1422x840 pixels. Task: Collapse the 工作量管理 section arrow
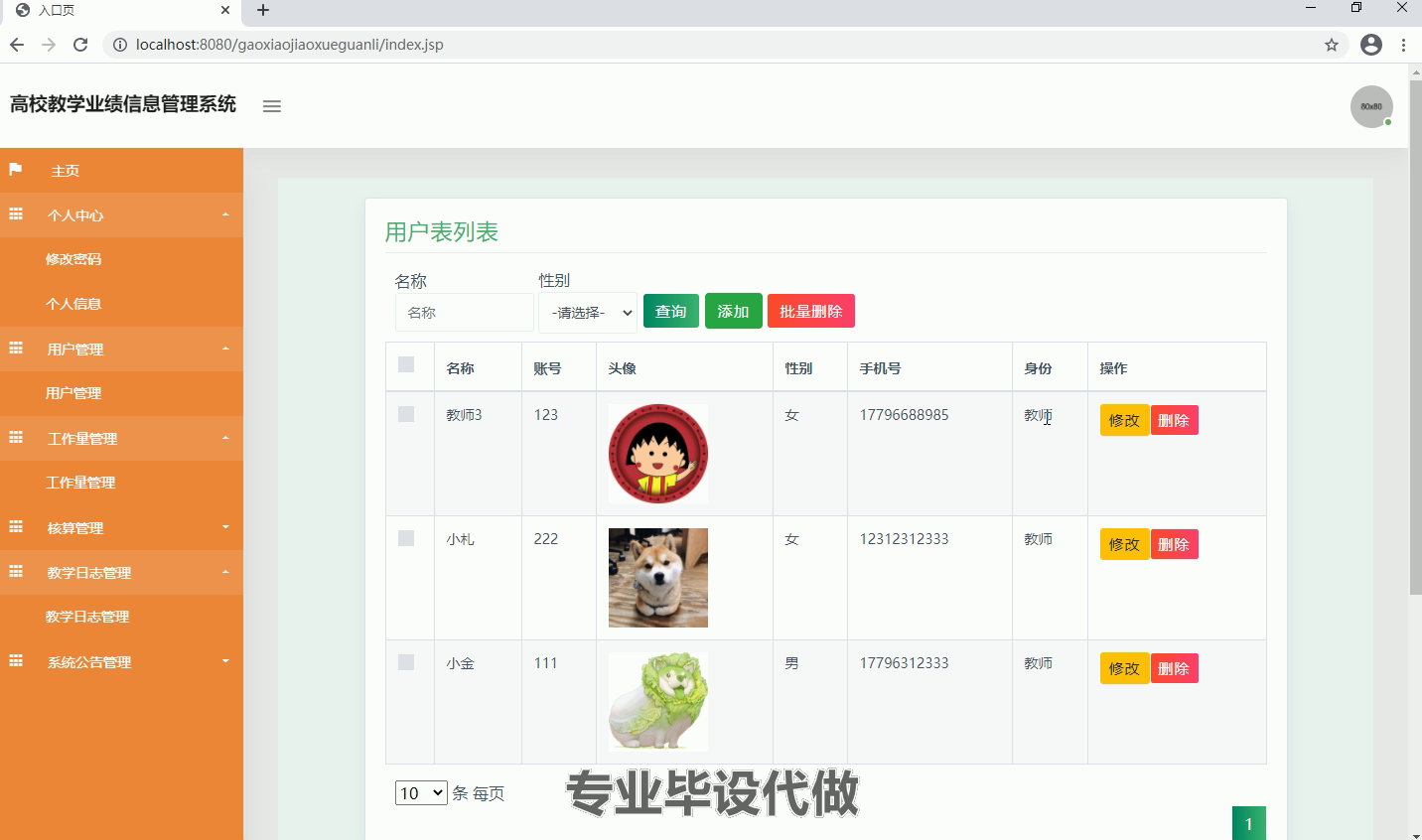pos(225,438)
